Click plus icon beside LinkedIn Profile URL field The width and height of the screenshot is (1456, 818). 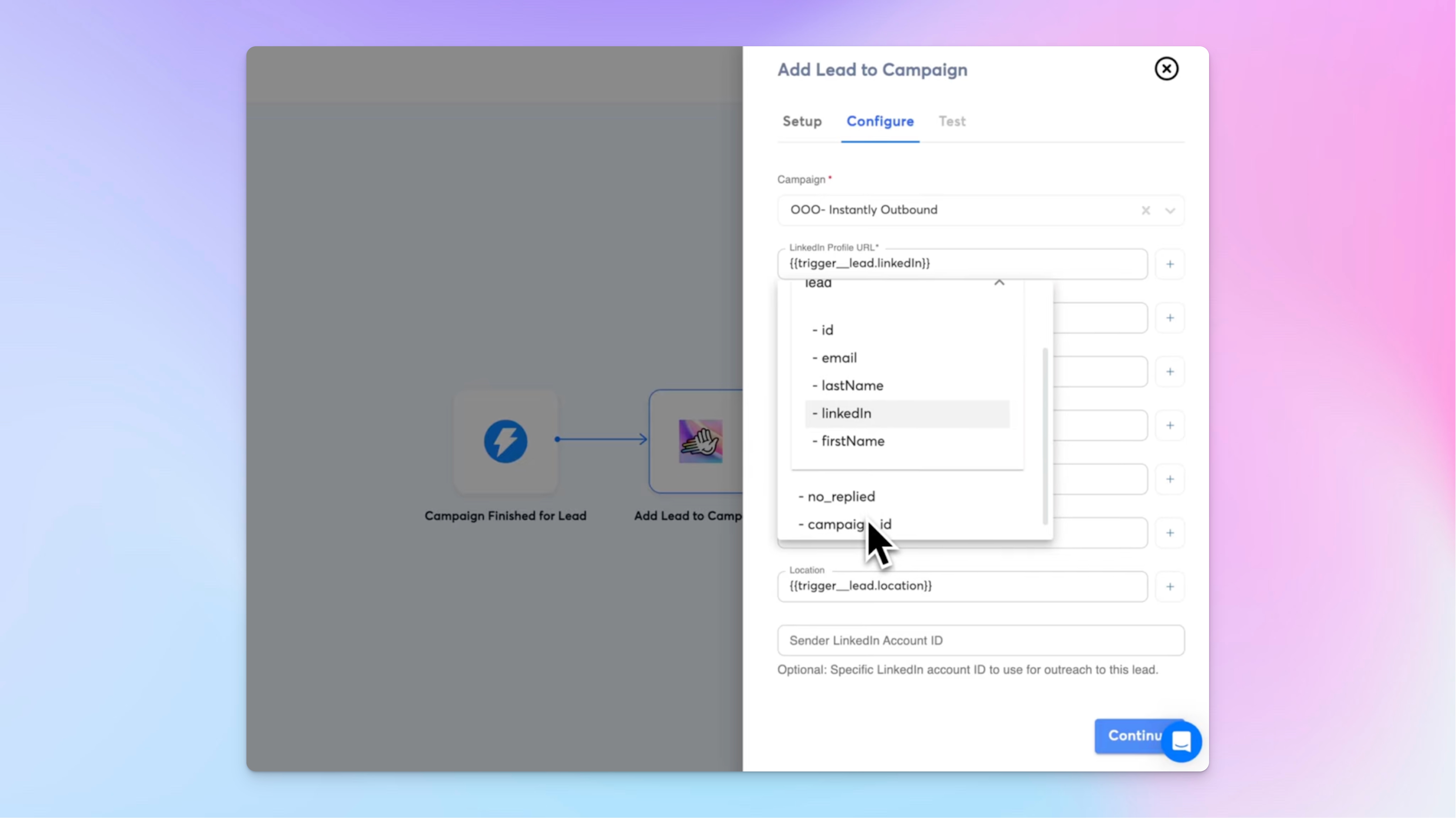pyautogui.click(x=1170, y=264)
